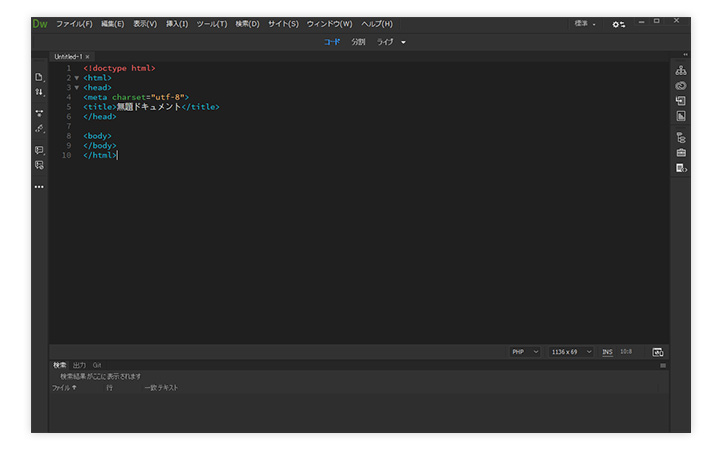
Task: Switch to the Git panel tab
Action: (97, 366)
